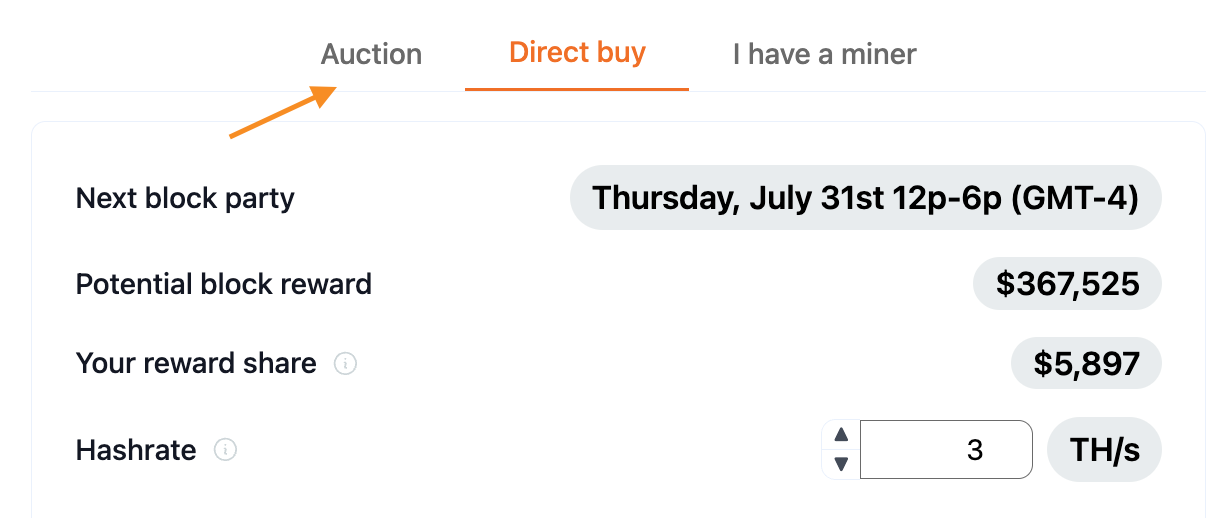
Task: Click the Next block party label
Action: click(x=185, y=198)
